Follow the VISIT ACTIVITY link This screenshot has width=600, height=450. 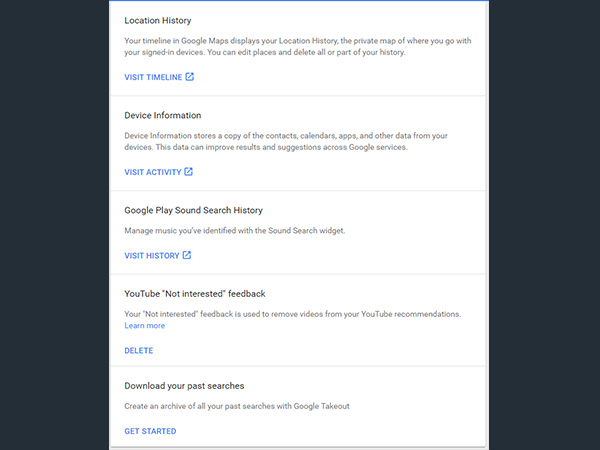pos(152,172)
